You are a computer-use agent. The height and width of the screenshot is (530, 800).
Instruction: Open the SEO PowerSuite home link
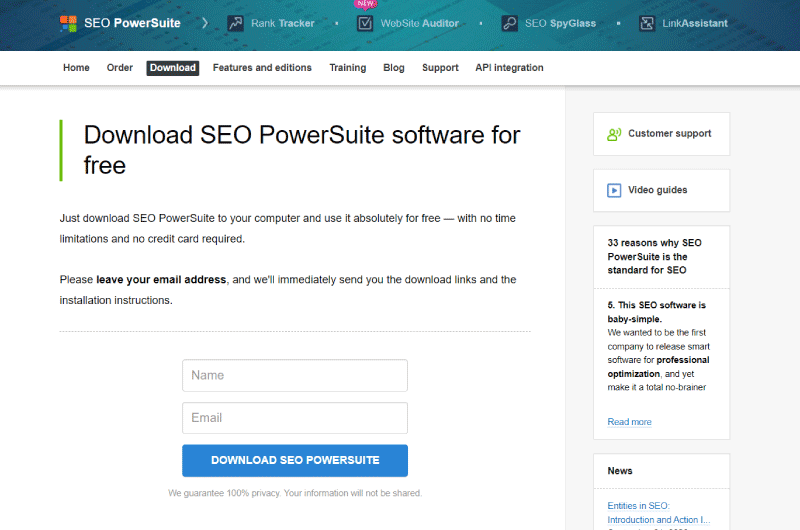pyautogui.click(x=132, y=23)
